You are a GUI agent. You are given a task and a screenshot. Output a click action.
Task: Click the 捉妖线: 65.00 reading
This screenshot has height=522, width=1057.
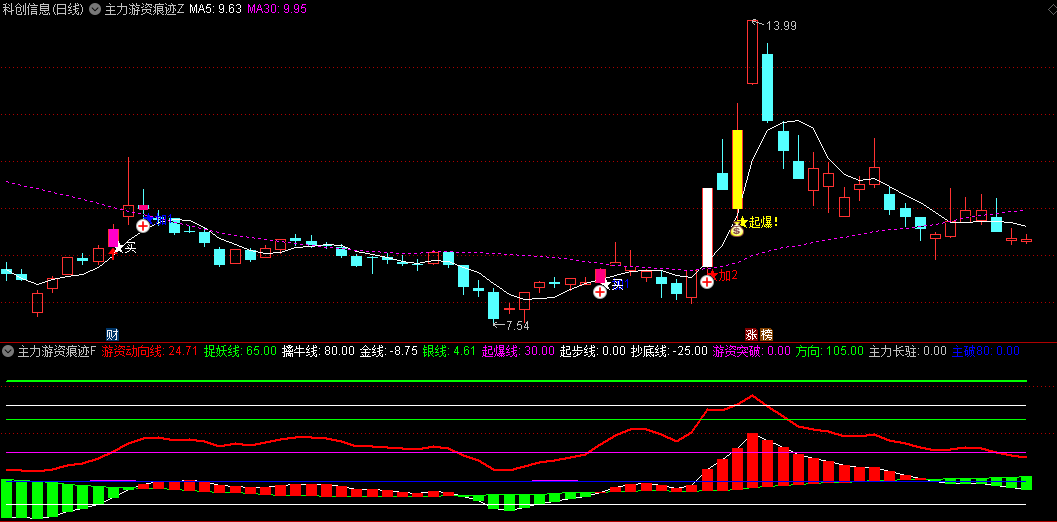click(x=240, y=351)
